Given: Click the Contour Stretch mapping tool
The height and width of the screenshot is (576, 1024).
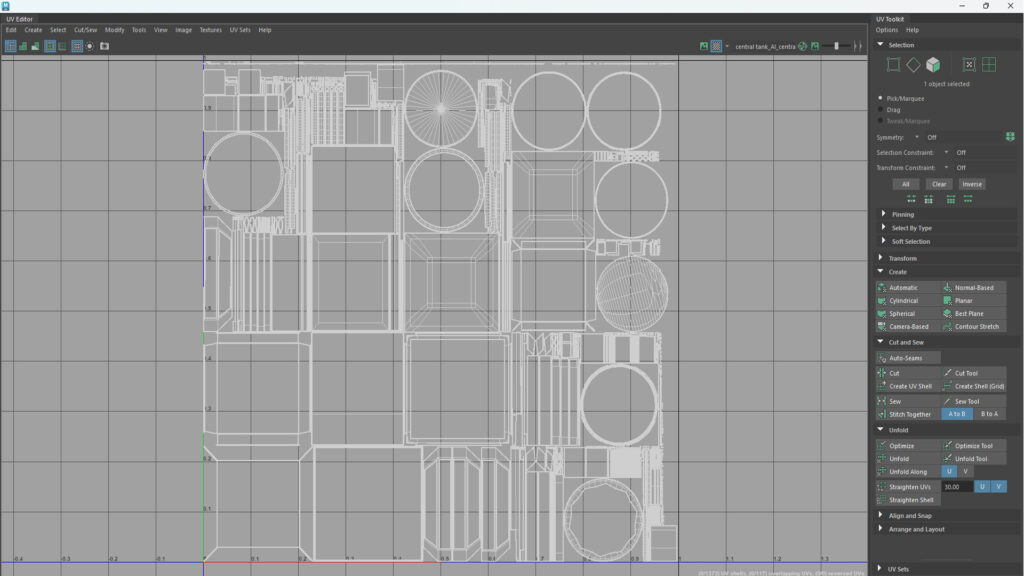Looking at the screenshot, I should [x=973, y=327].
